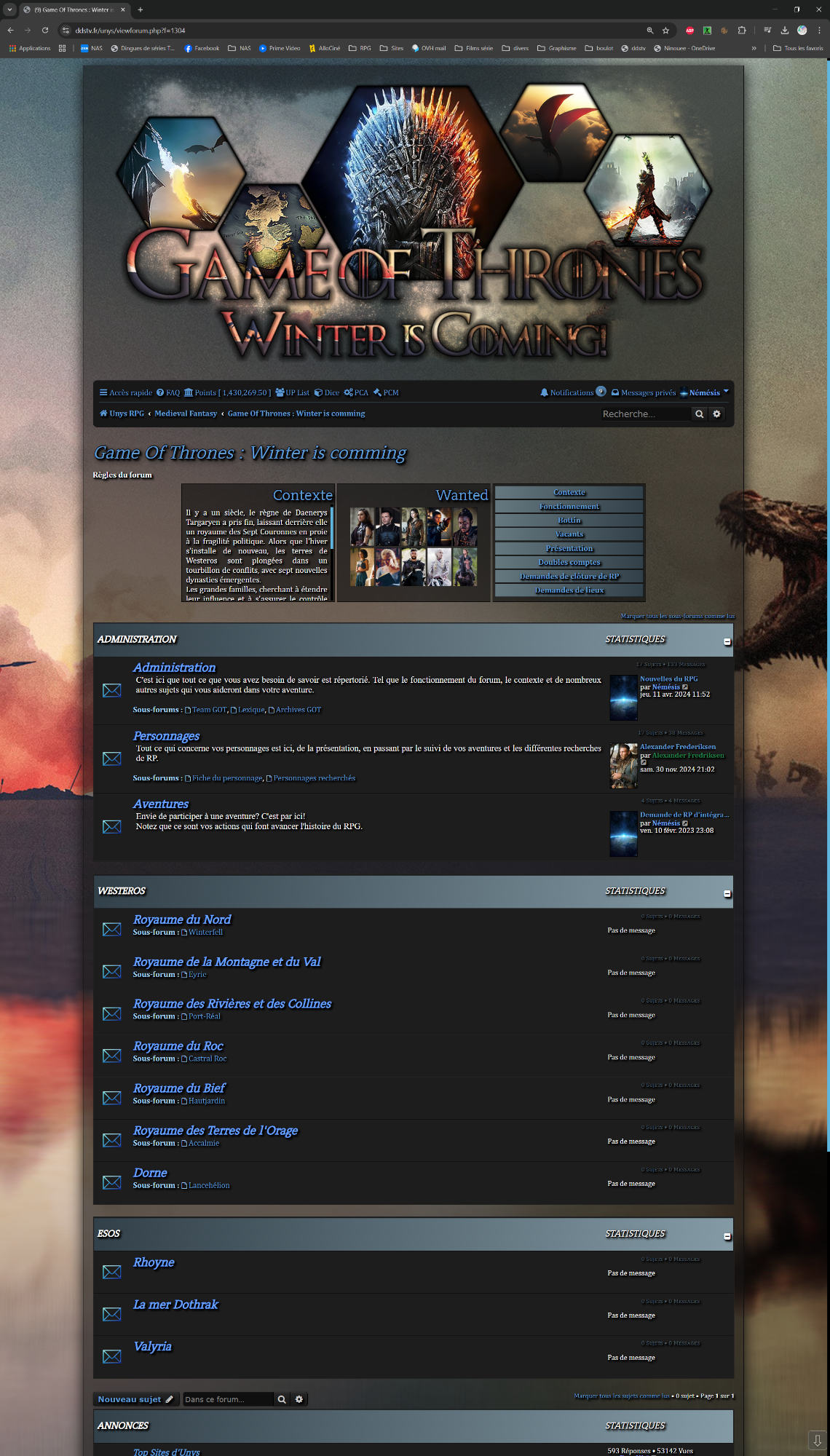This screenshot has height=1456, width=830.
Task: Open Demandes de clôture de RP
Action: 569,577
